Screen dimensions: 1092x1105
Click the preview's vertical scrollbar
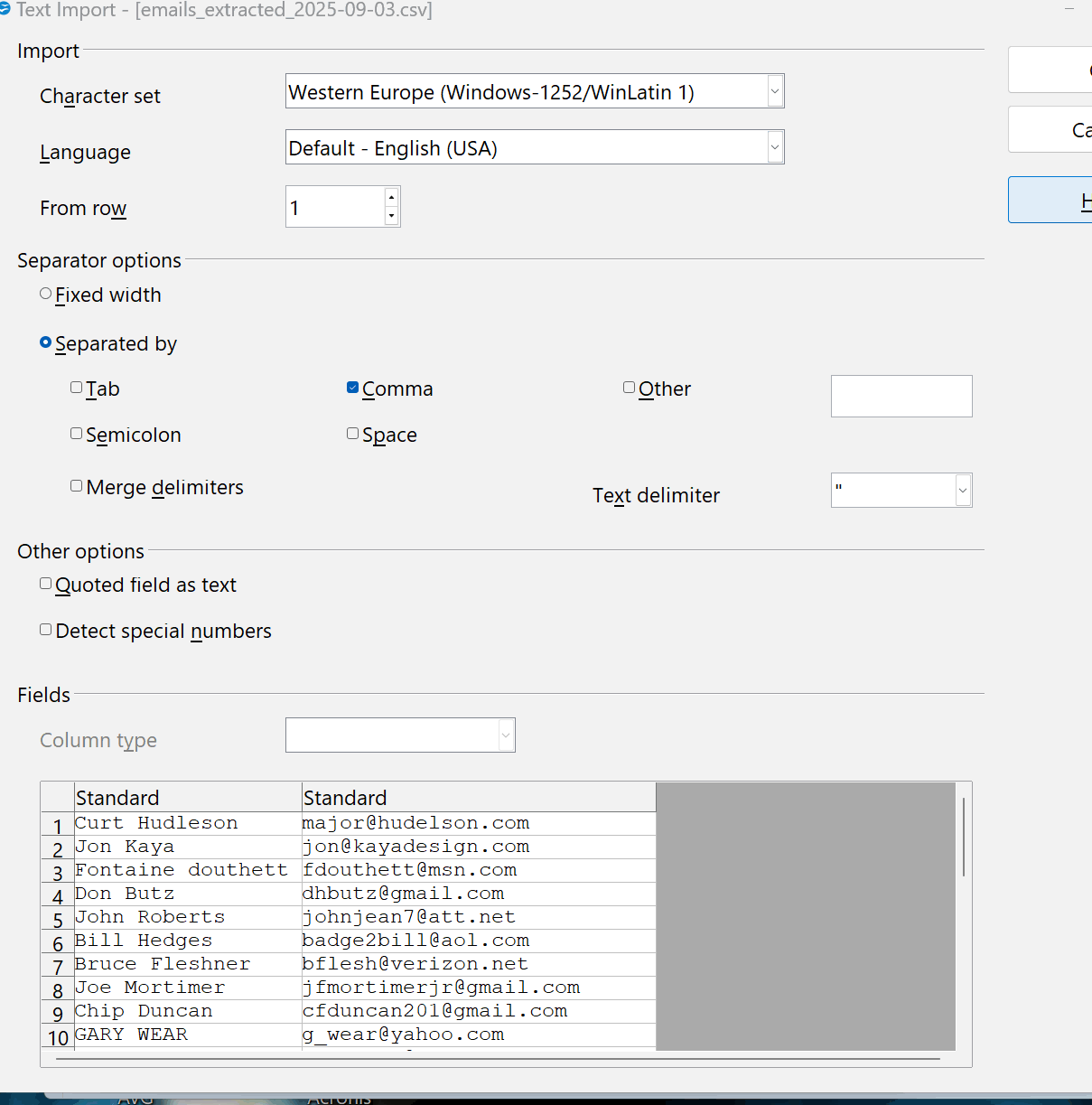click(x=964, y=837)
